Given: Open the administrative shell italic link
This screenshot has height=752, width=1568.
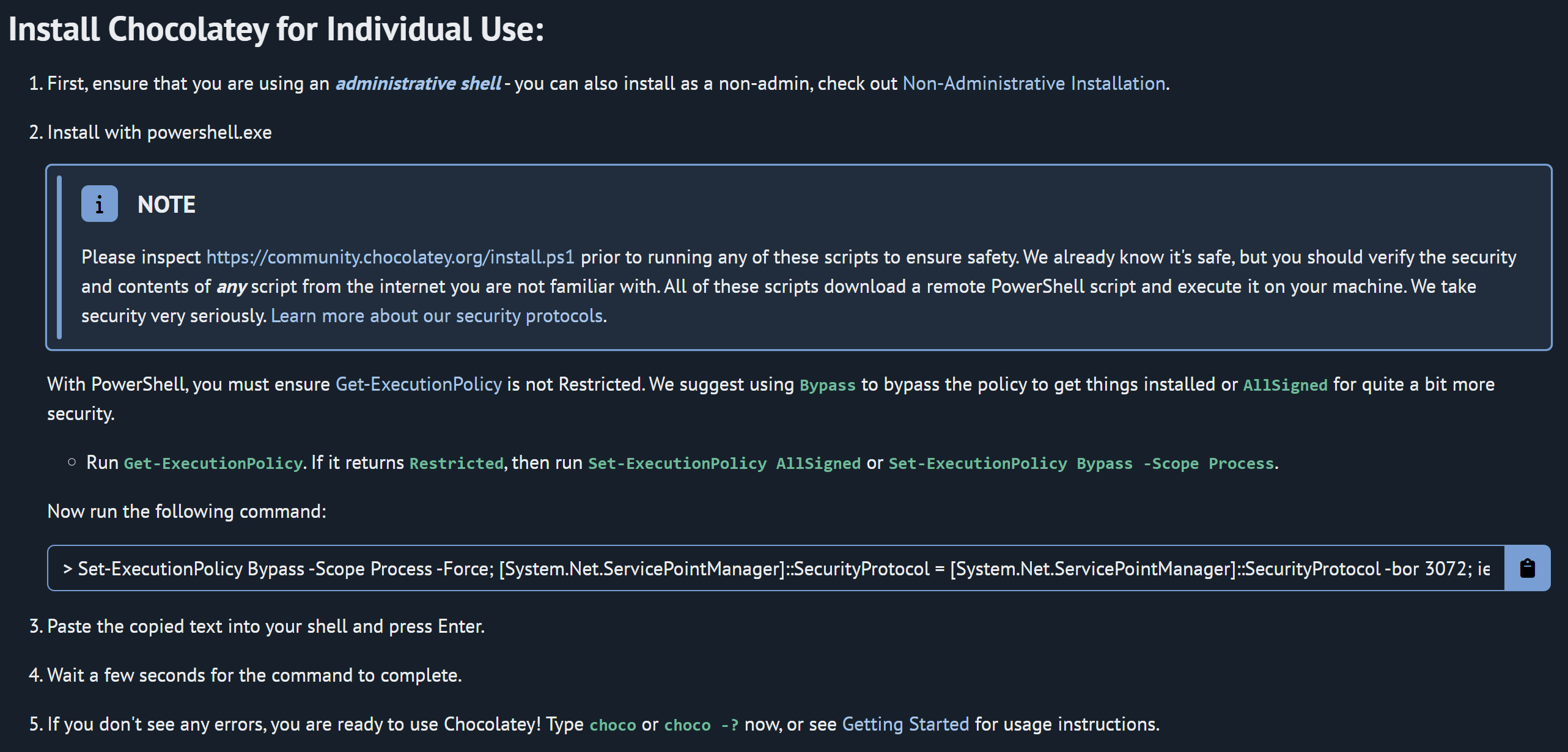Looking at the screenshot, I should (418, 83).
